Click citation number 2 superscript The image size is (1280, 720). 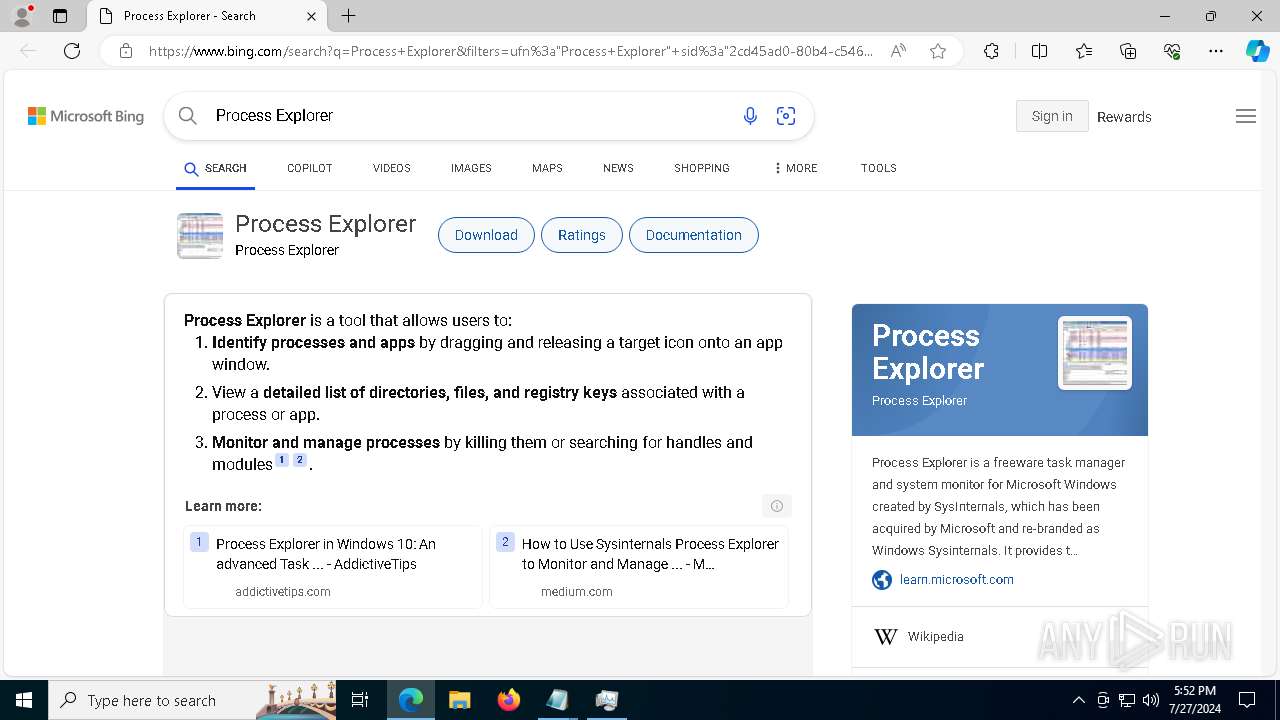pos(299,460)
